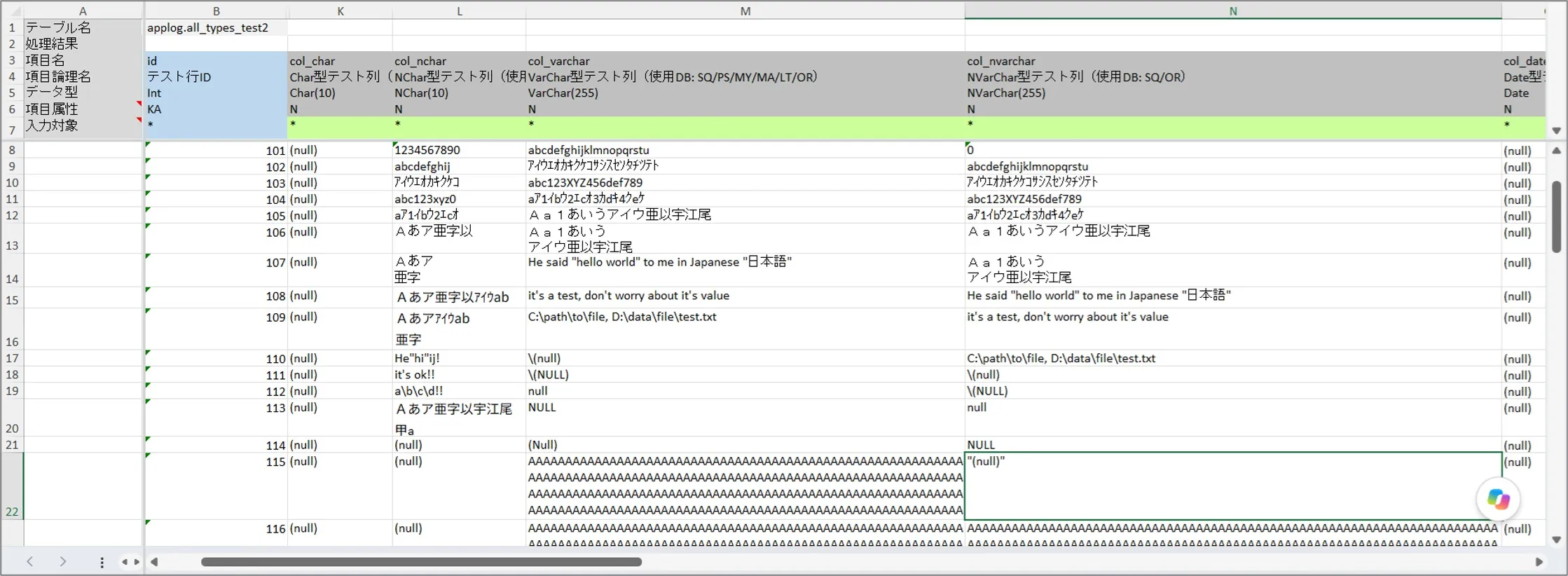This screenshot has height=576, width=1568.
Task: Click the three-dot handle beside sheet navigation
Action: tap(102, 562)
